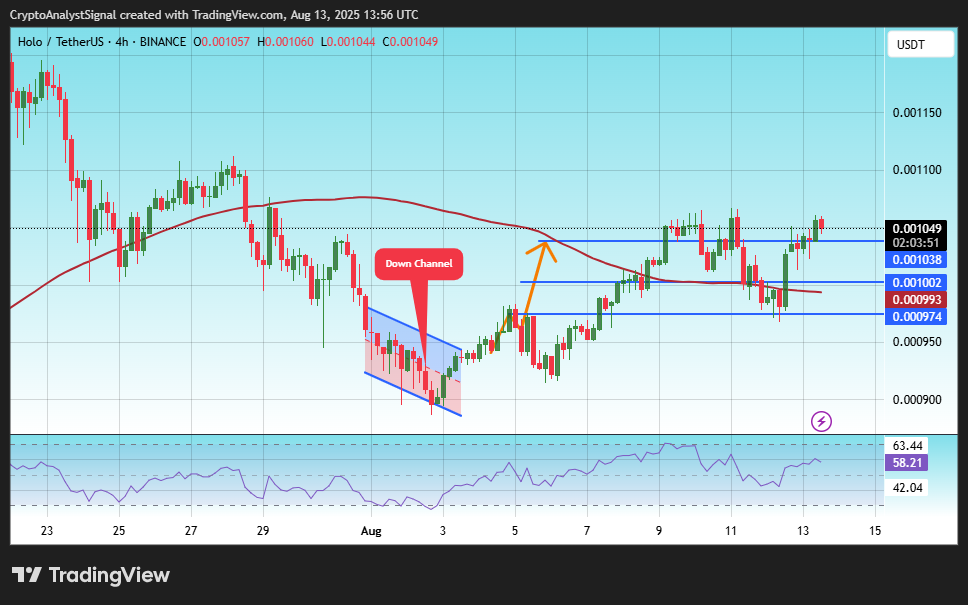Click the Holo / TetherUS symbol title

pos(102,42)
